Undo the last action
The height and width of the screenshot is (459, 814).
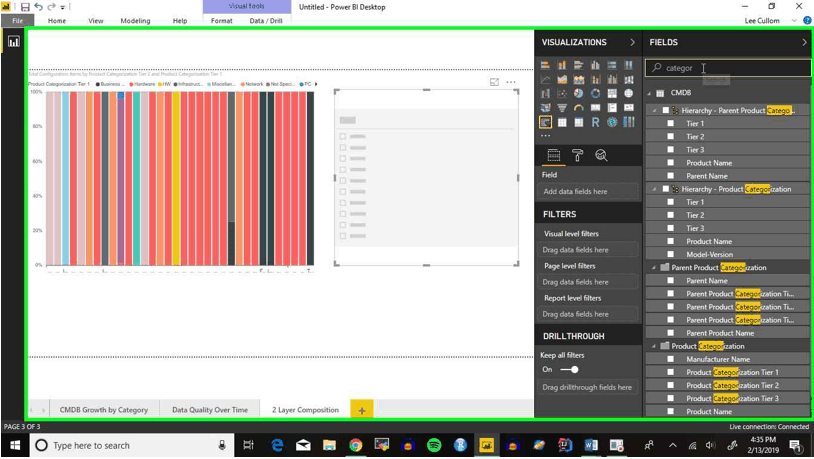(x=38, y=7)
